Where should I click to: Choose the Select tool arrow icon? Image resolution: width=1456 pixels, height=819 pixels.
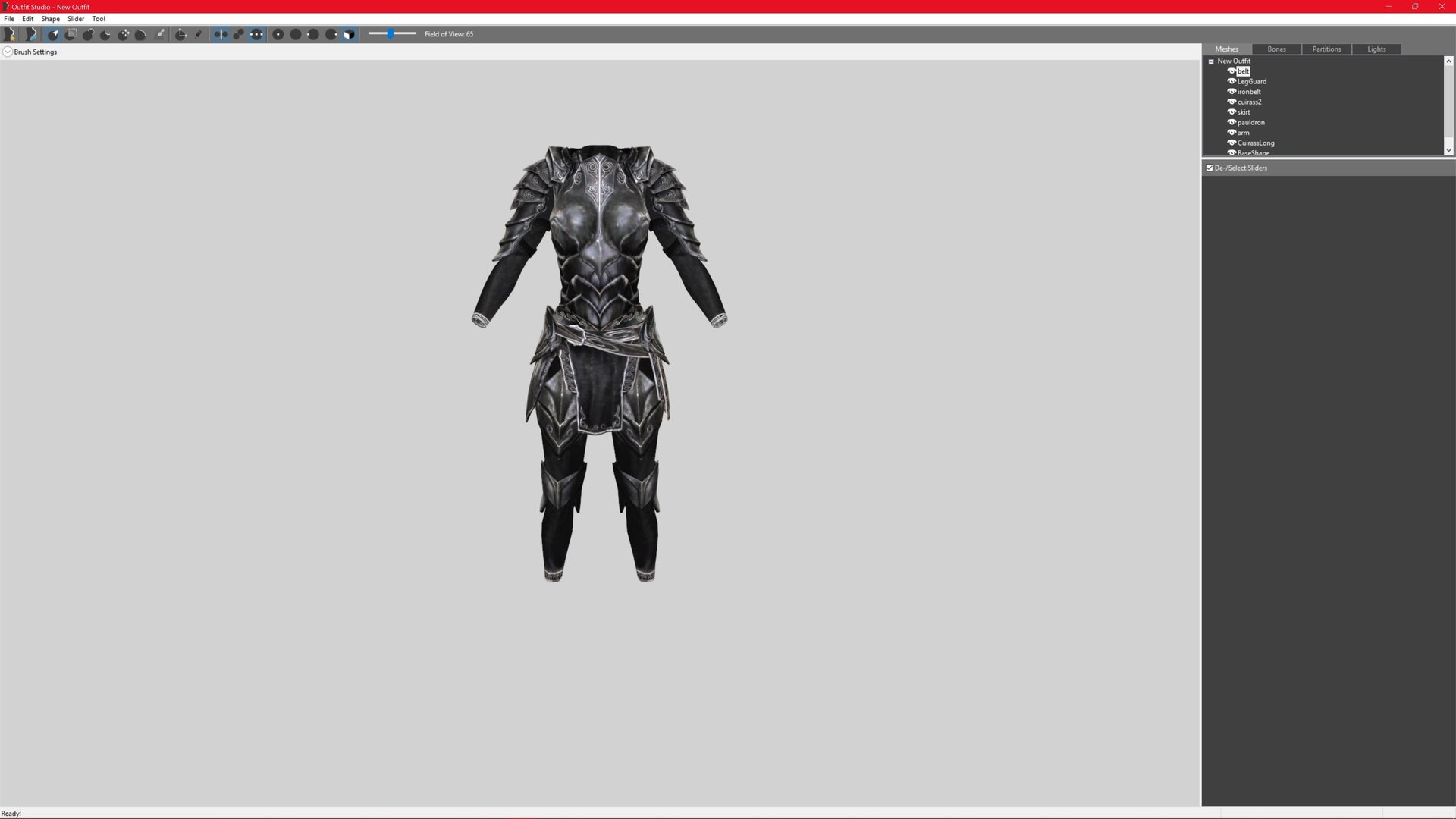(x=53, y=34)
